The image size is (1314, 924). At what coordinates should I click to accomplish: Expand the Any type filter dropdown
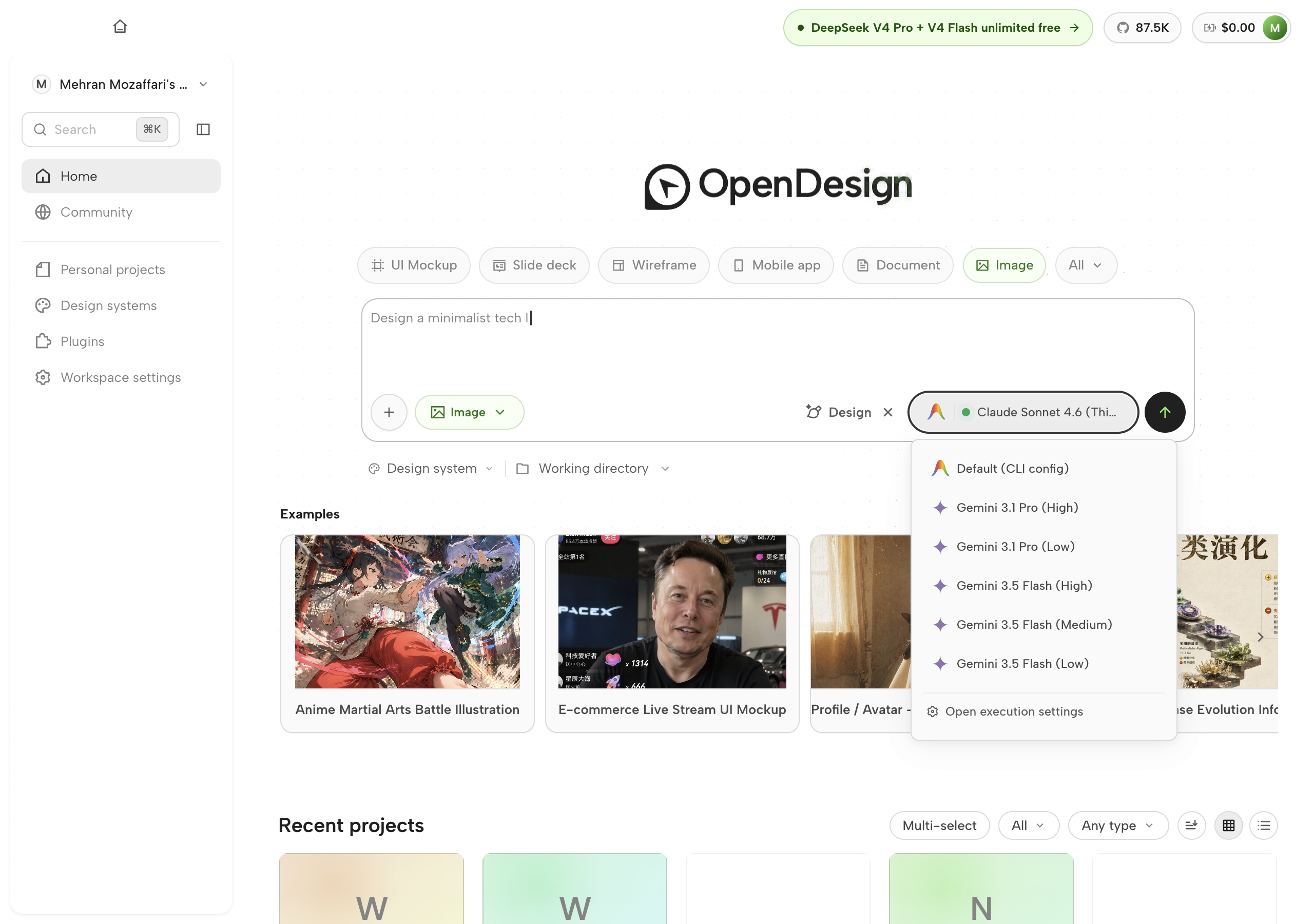click(1118, 825)
